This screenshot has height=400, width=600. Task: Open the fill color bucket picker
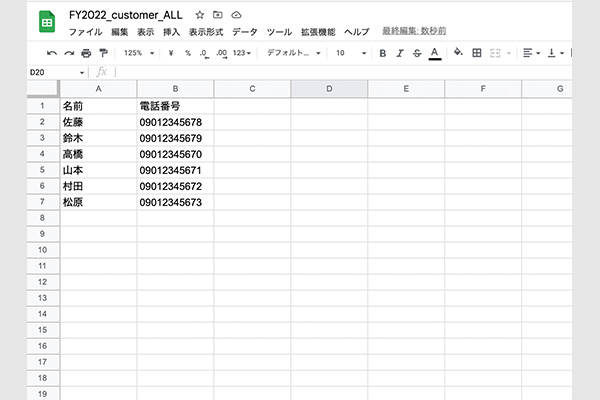point(458,53)
